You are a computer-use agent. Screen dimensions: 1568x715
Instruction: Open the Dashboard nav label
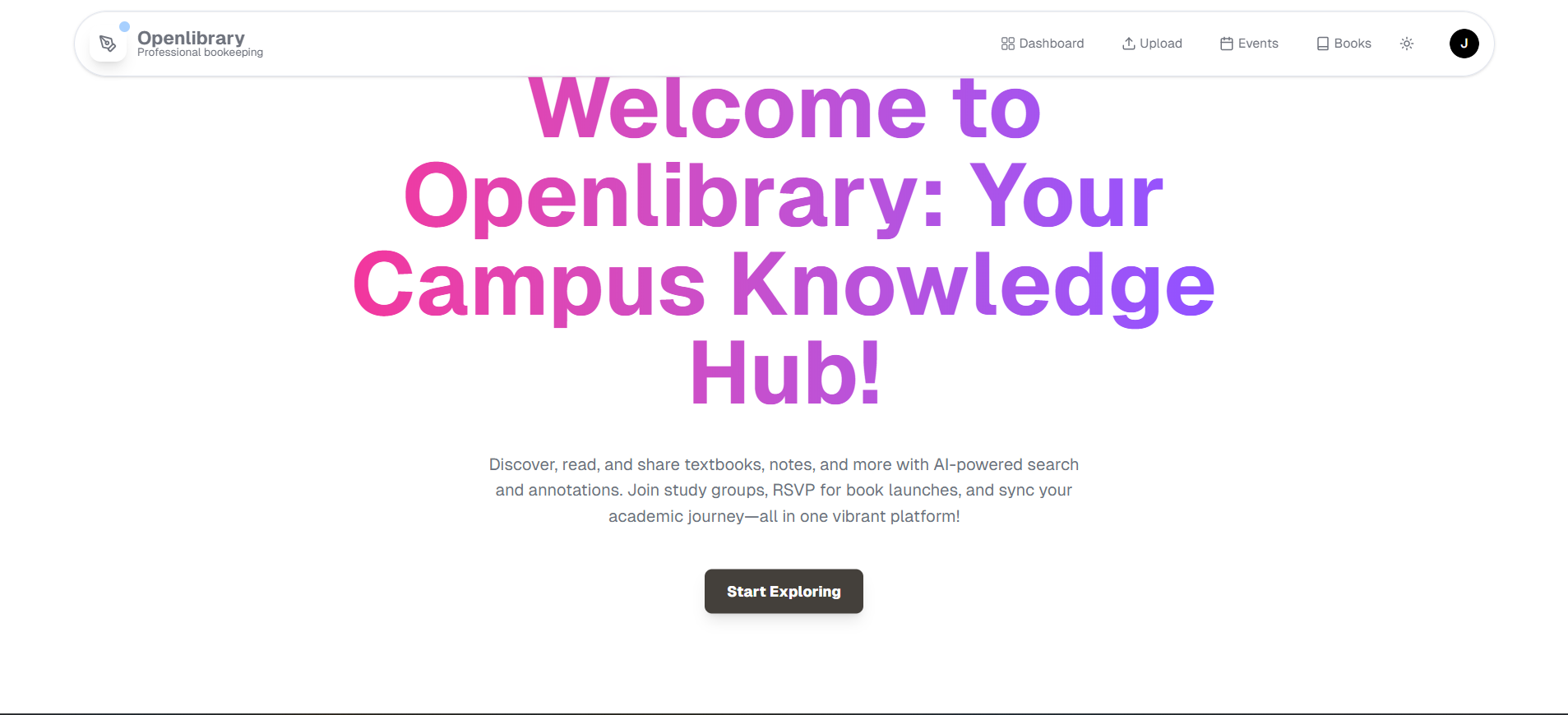1051,44
